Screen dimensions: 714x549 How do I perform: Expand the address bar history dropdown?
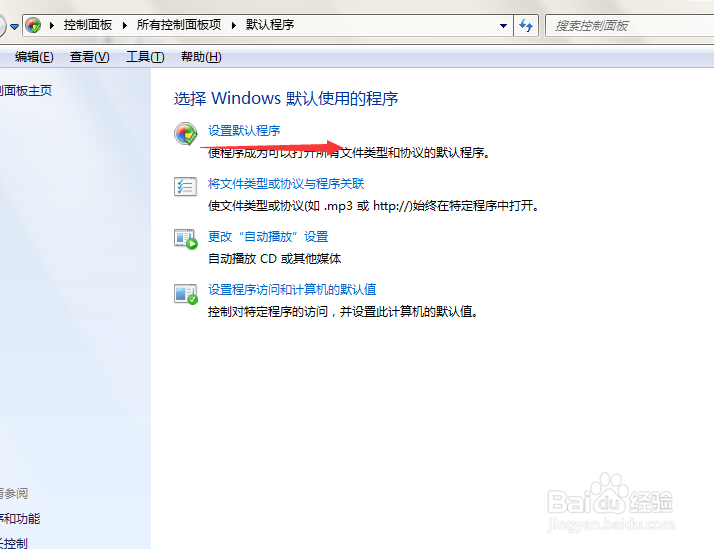[503, 26]
